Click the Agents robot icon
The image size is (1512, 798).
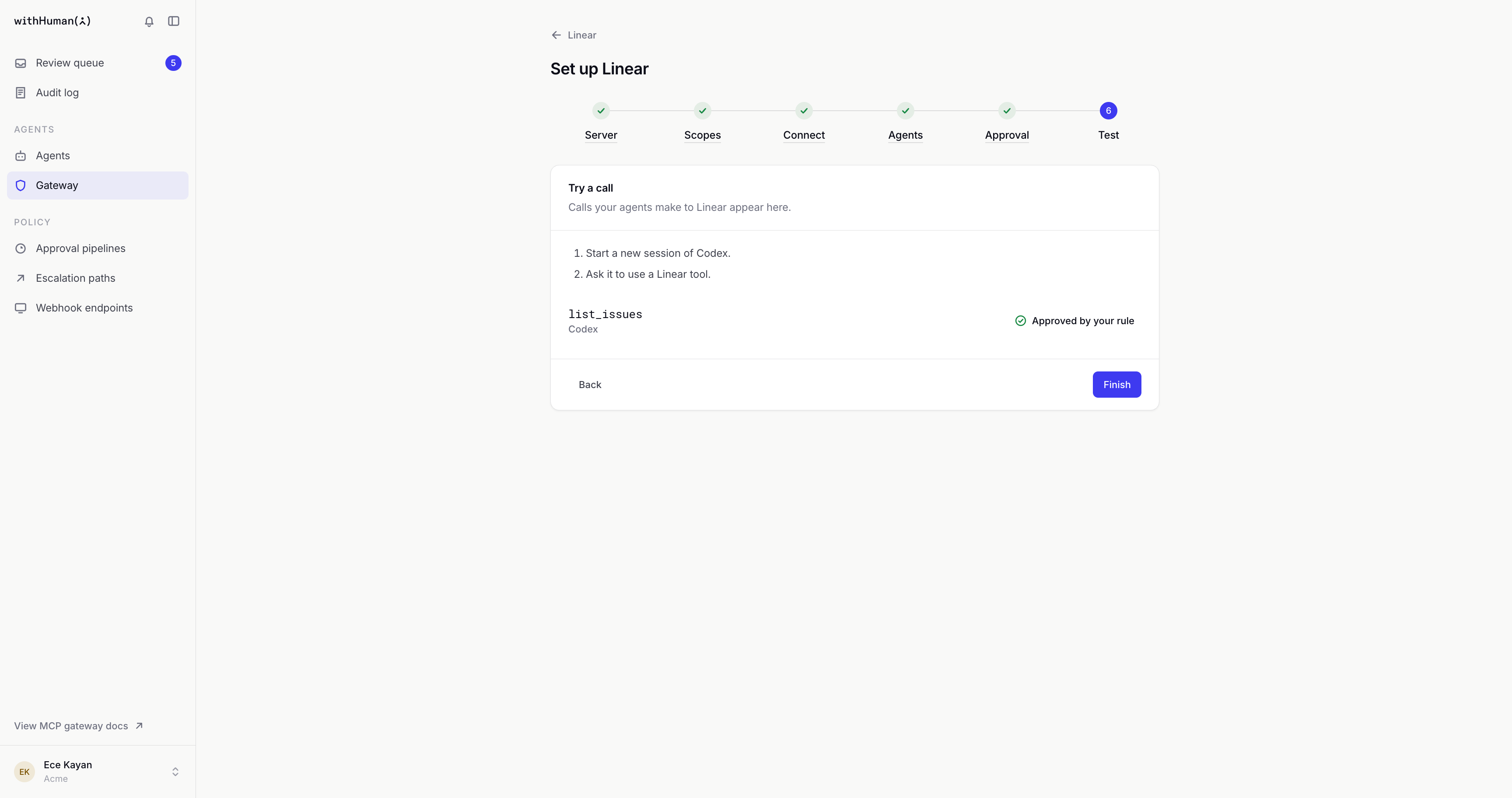point(21,155)
